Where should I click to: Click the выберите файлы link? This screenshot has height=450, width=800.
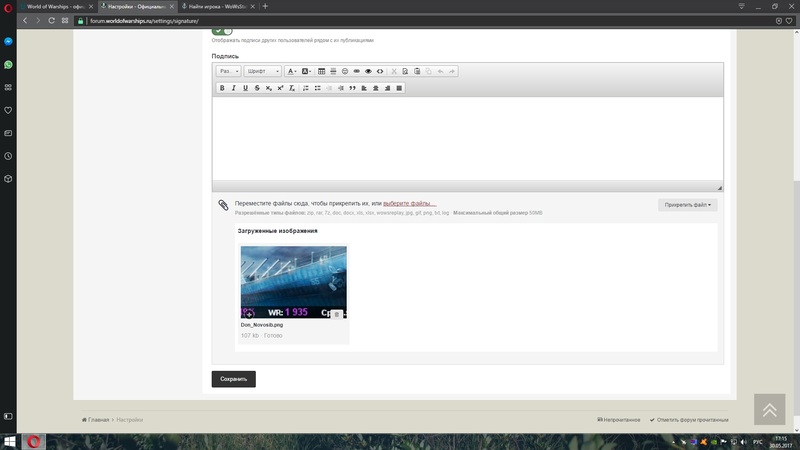409,203
